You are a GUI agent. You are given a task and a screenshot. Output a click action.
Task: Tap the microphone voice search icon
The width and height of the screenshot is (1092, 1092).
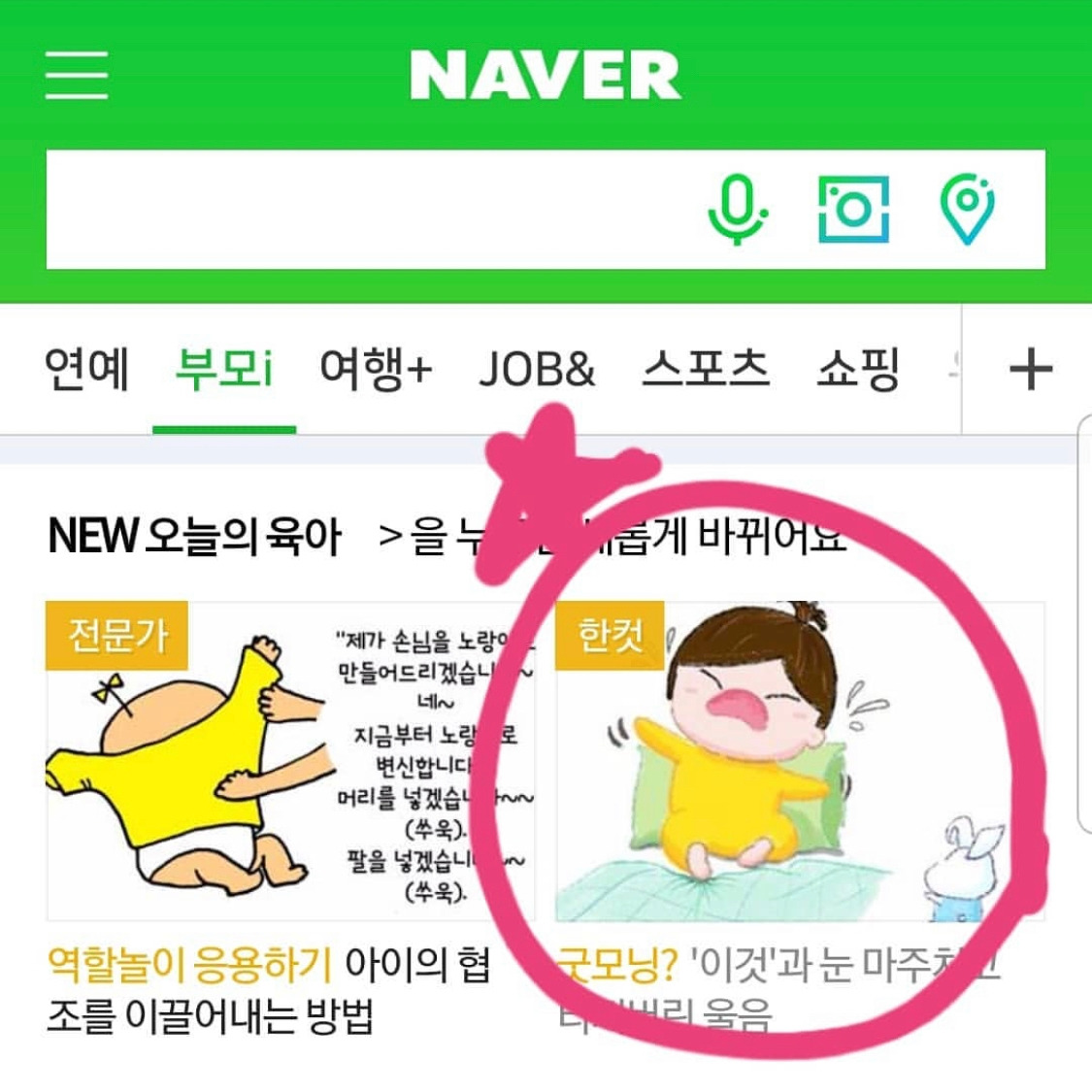click(x=737, y=209)
